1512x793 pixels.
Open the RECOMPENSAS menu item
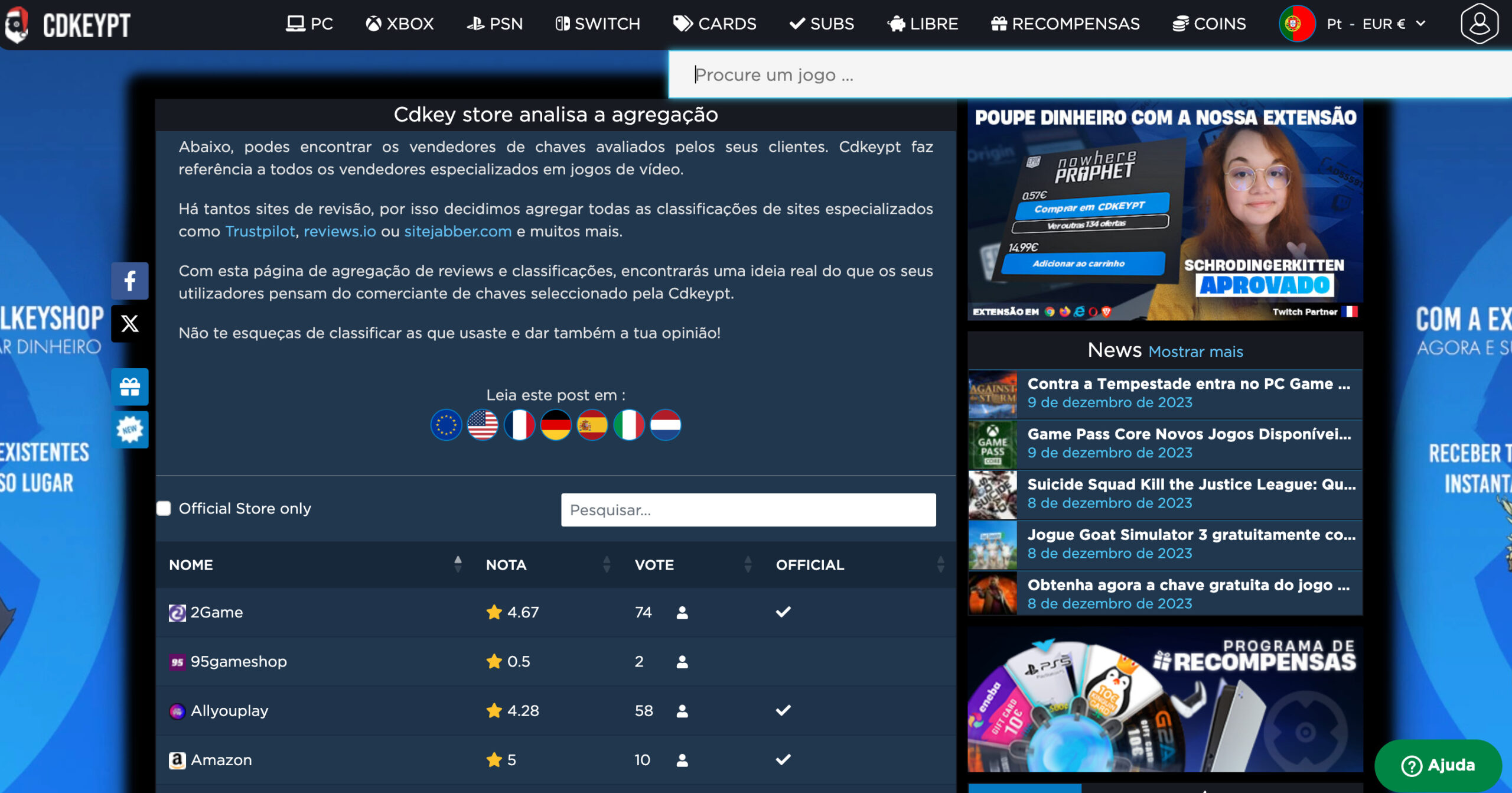[1065, 24]
